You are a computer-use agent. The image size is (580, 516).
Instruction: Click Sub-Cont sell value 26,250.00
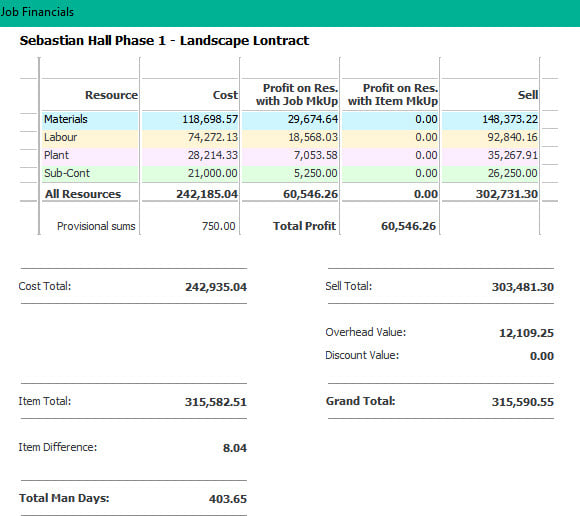tap(512, 173)
